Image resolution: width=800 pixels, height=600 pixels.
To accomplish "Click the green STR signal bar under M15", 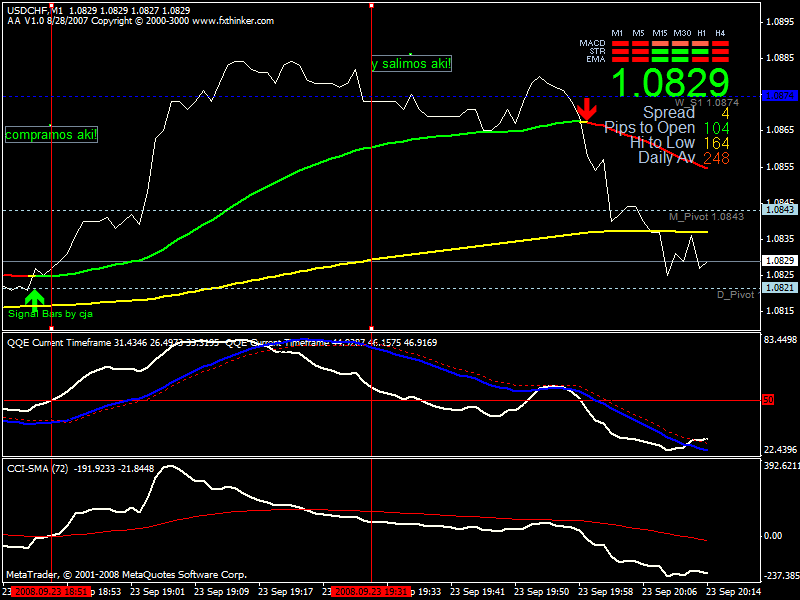I will [x=660, y=52].
